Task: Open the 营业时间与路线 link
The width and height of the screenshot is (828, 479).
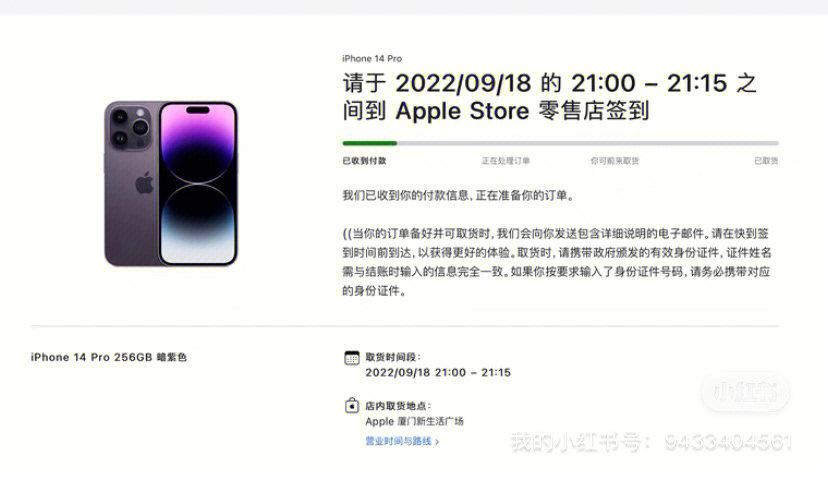Action: pyautogui.click(x=398, y=441)
